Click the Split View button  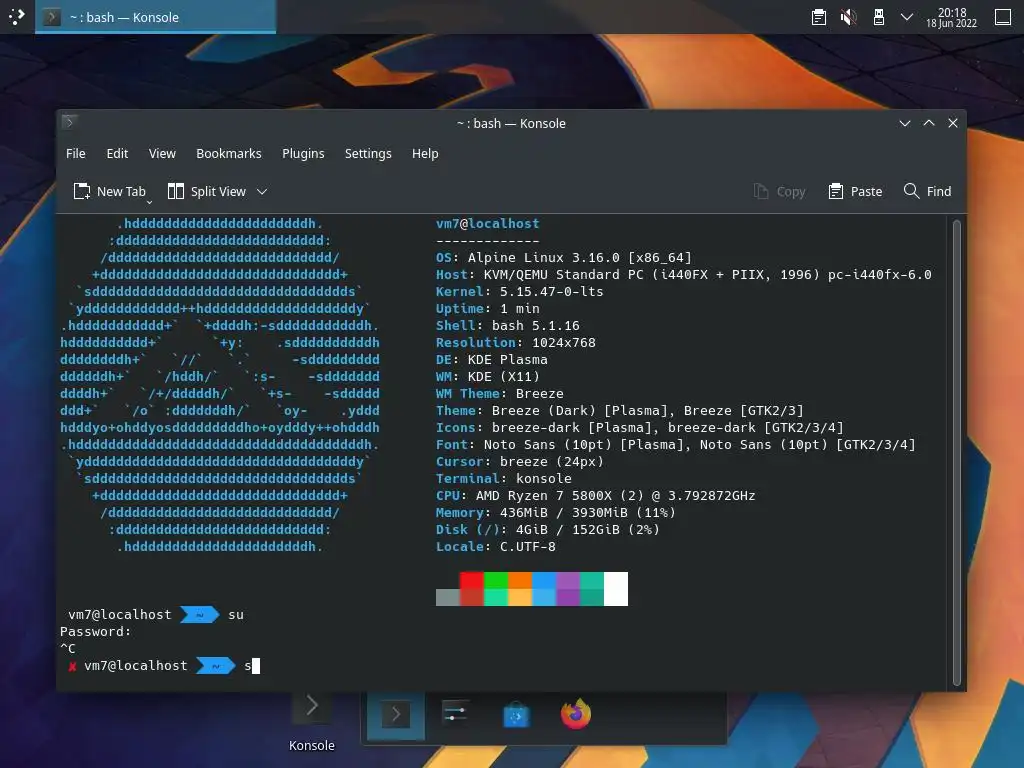pos(206,191)
